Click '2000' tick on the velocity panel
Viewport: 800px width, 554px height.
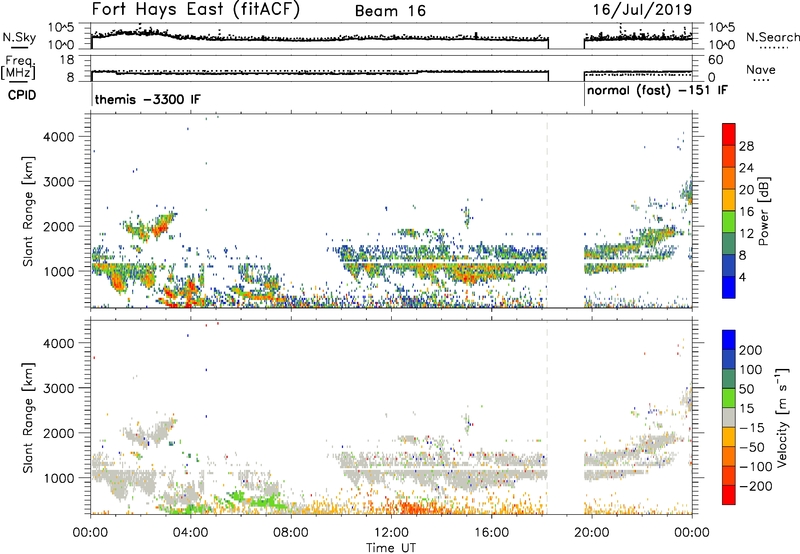(x=58, y=433)
